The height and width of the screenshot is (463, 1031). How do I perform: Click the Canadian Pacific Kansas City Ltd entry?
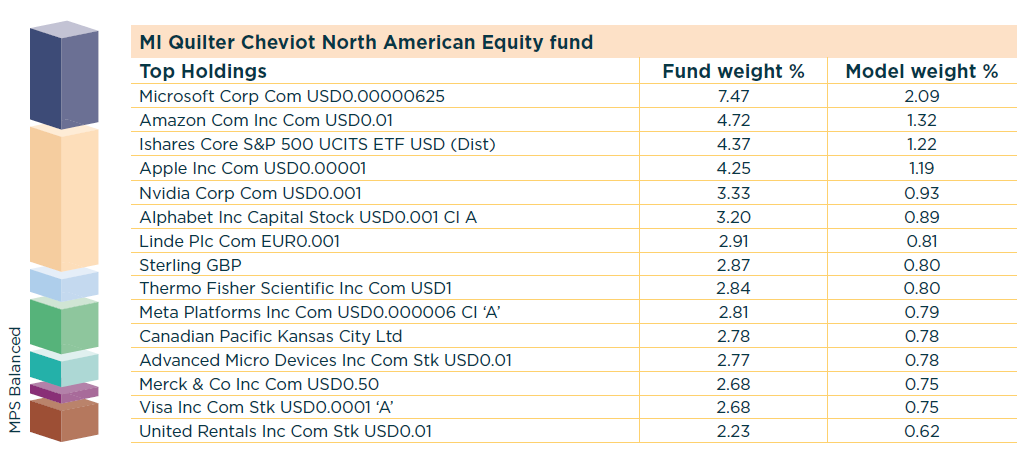[x=270, y=336]
